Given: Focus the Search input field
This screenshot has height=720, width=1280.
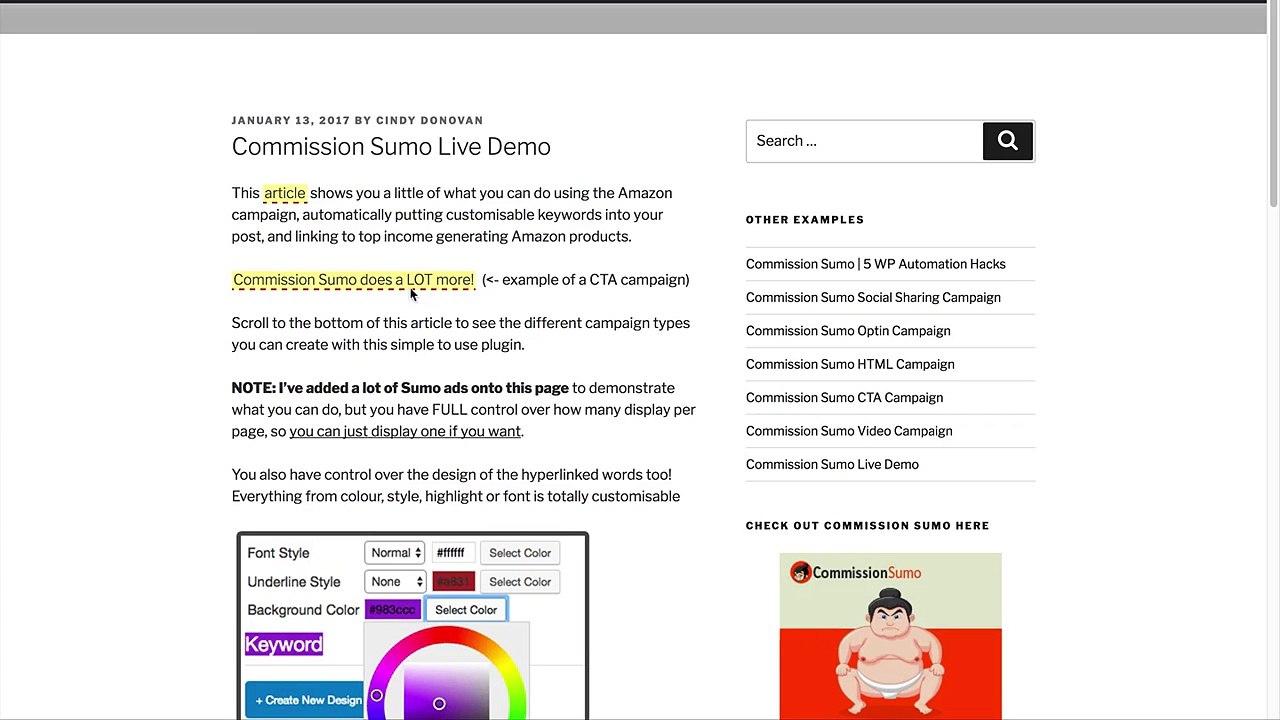Looking at the screenshot, I should point(864,141).
